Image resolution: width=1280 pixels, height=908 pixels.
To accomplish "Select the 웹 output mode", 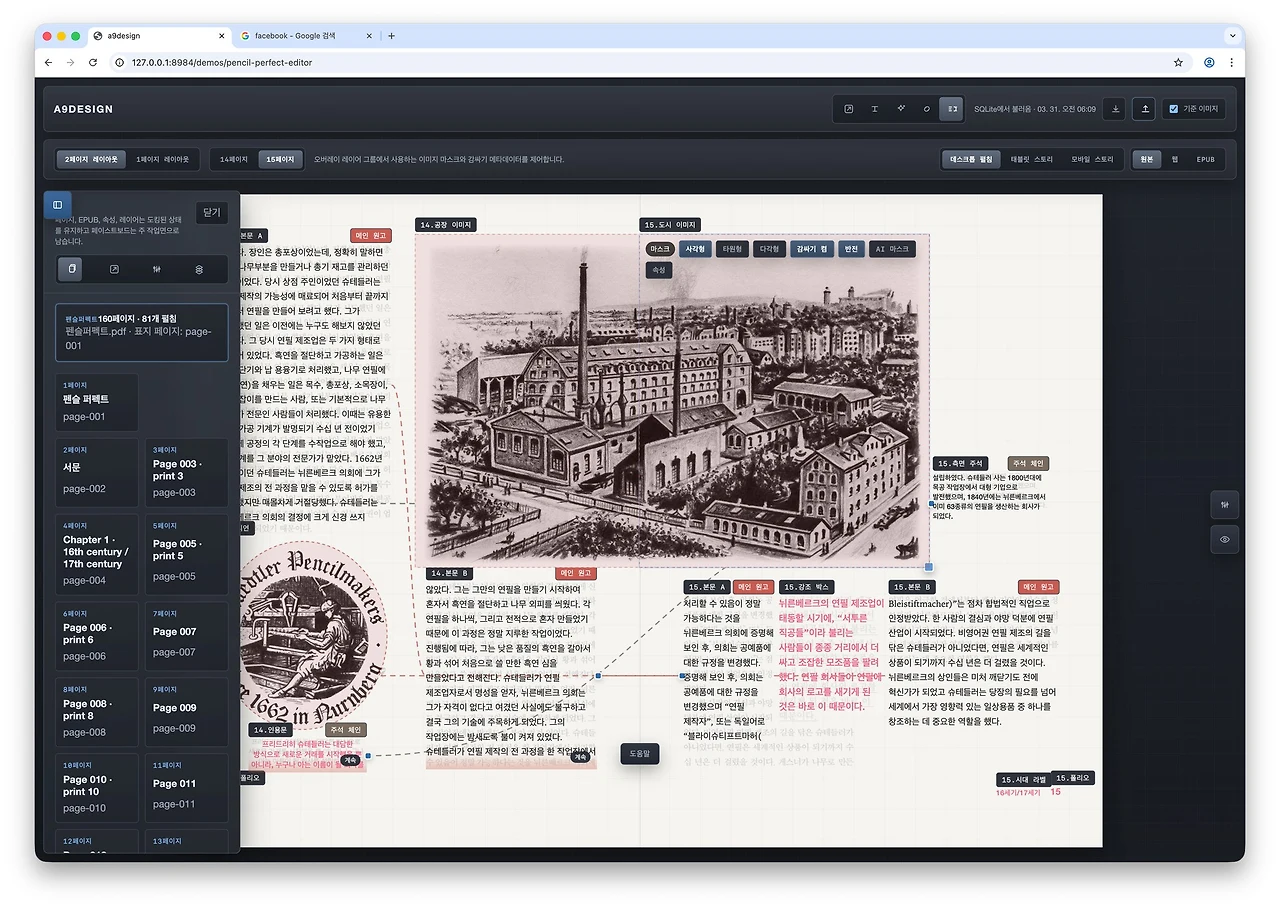I will 1175,159.
